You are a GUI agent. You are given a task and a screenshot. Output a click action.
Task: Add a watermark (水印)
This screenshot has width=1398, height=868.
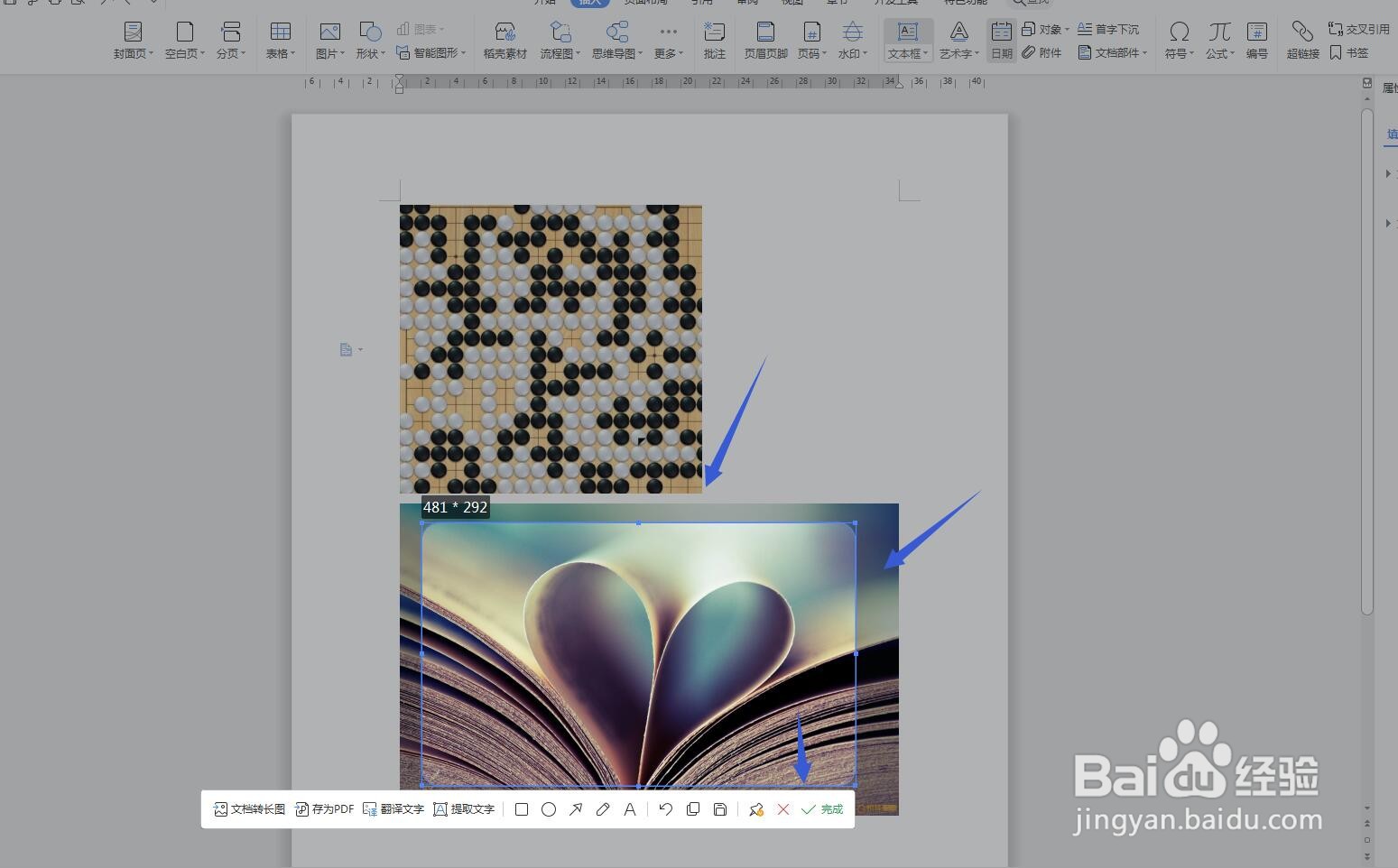(x=852, y=41)
